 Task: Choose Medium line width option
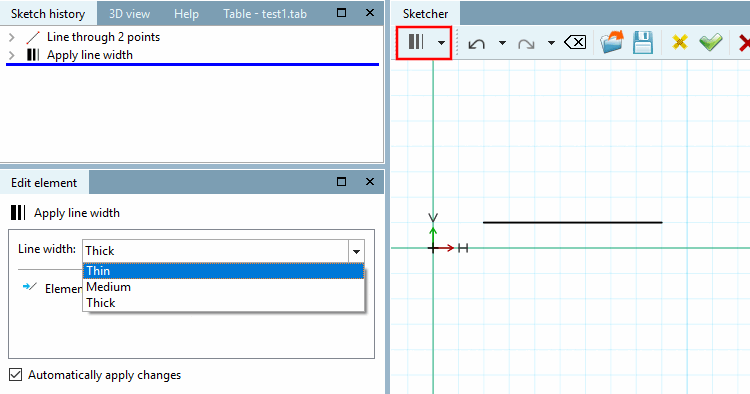point(223,287)
